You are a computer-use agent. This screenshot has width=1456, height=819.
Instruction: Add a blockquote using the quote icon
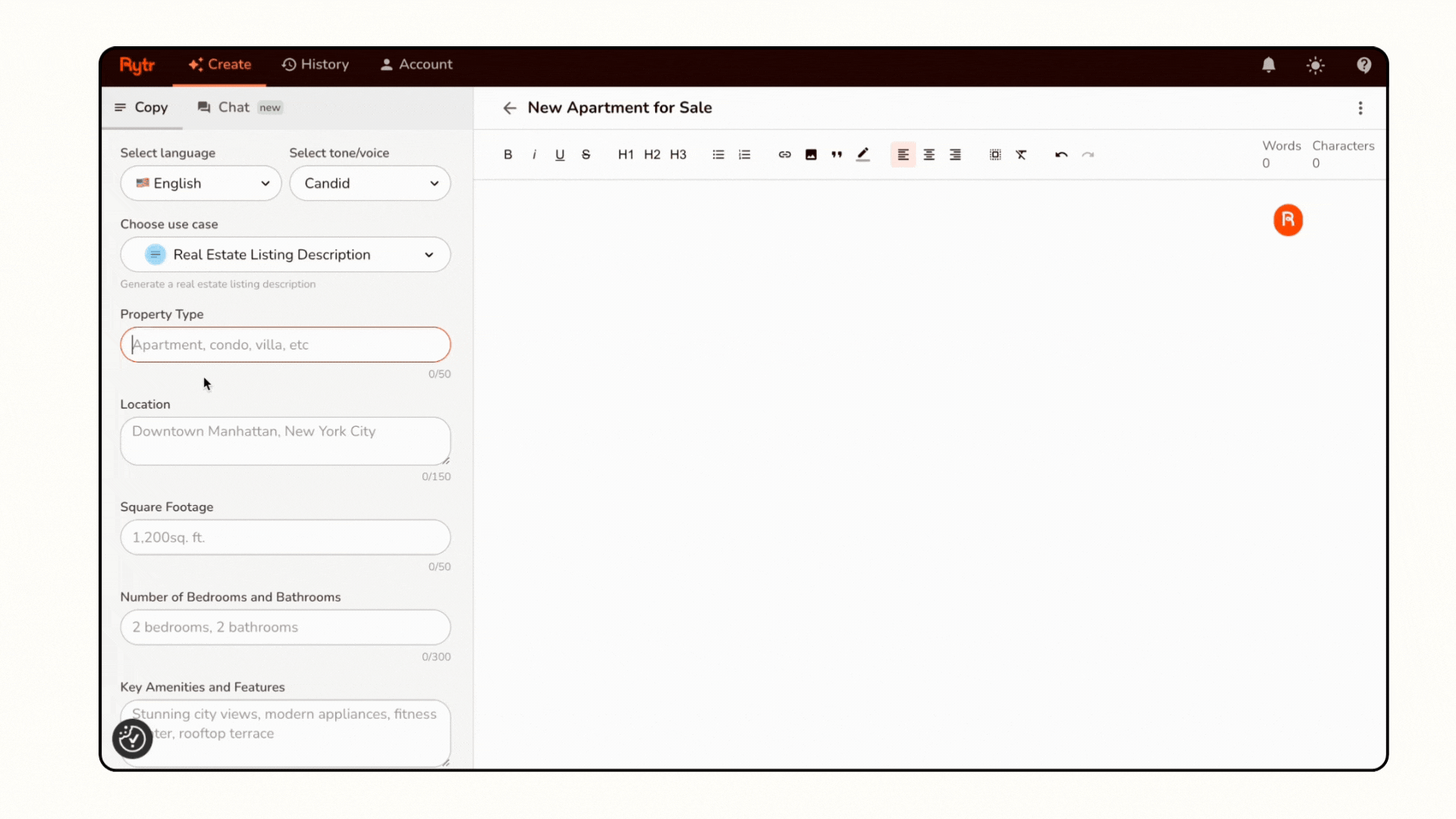[x=836, y=155]
